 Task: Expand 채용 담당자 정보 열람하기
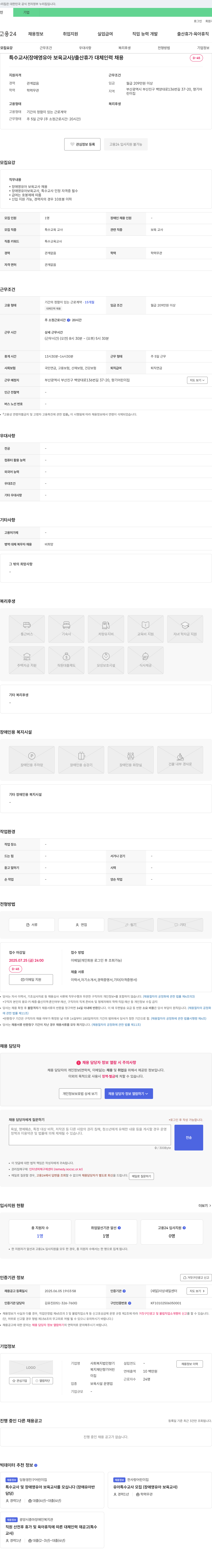(129, 1094)
